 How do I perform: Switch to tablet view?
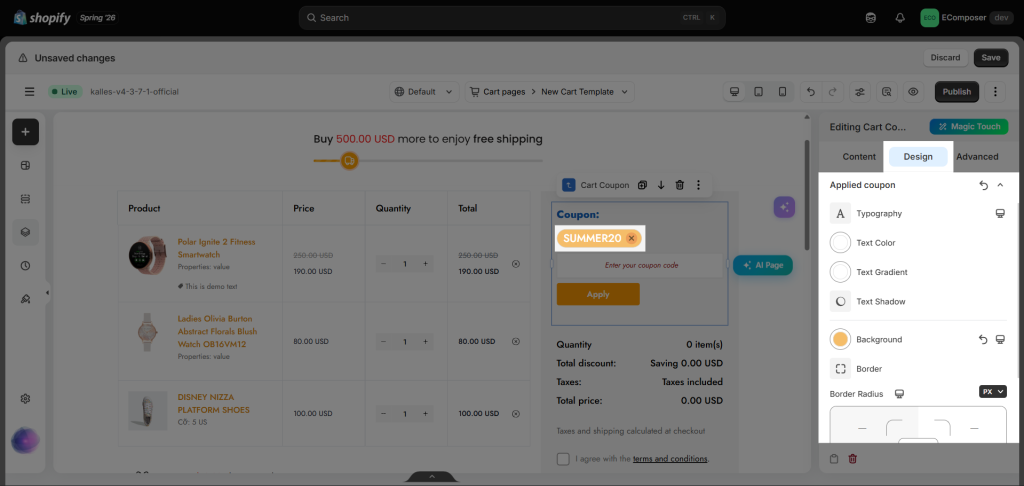[758, 92]
